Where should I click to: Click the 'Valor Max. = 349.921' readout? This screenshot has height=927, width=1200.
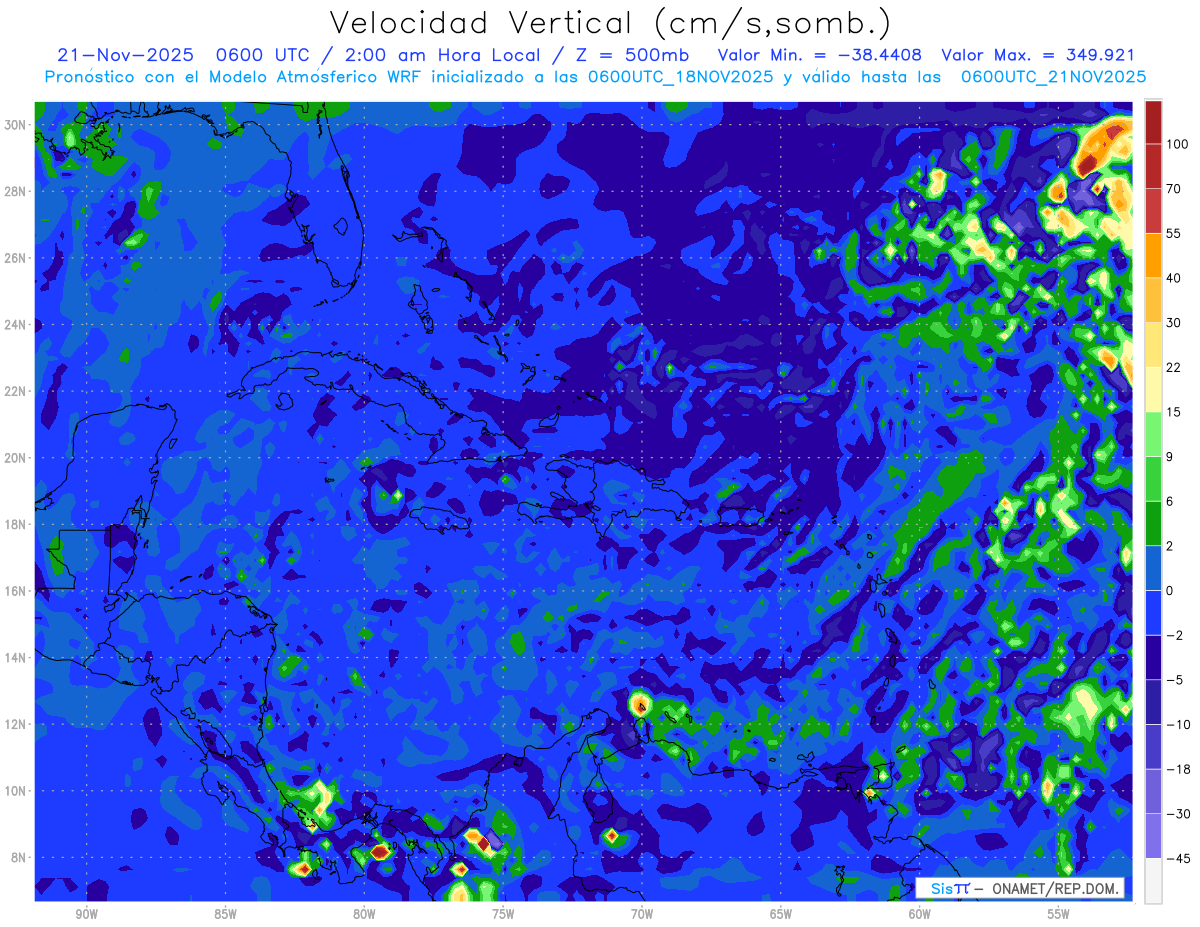click(x=1037, y=56)
